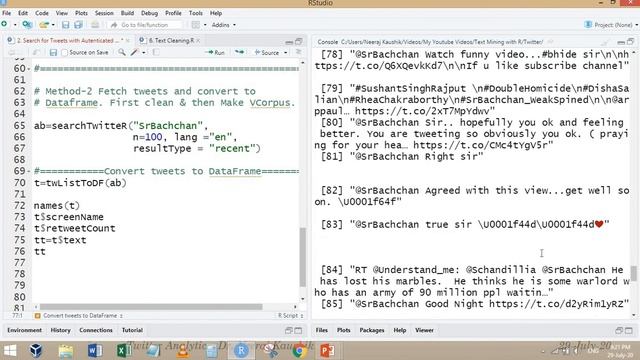Open the Convert tweets to DataFrame section navigator

[79, 316]
